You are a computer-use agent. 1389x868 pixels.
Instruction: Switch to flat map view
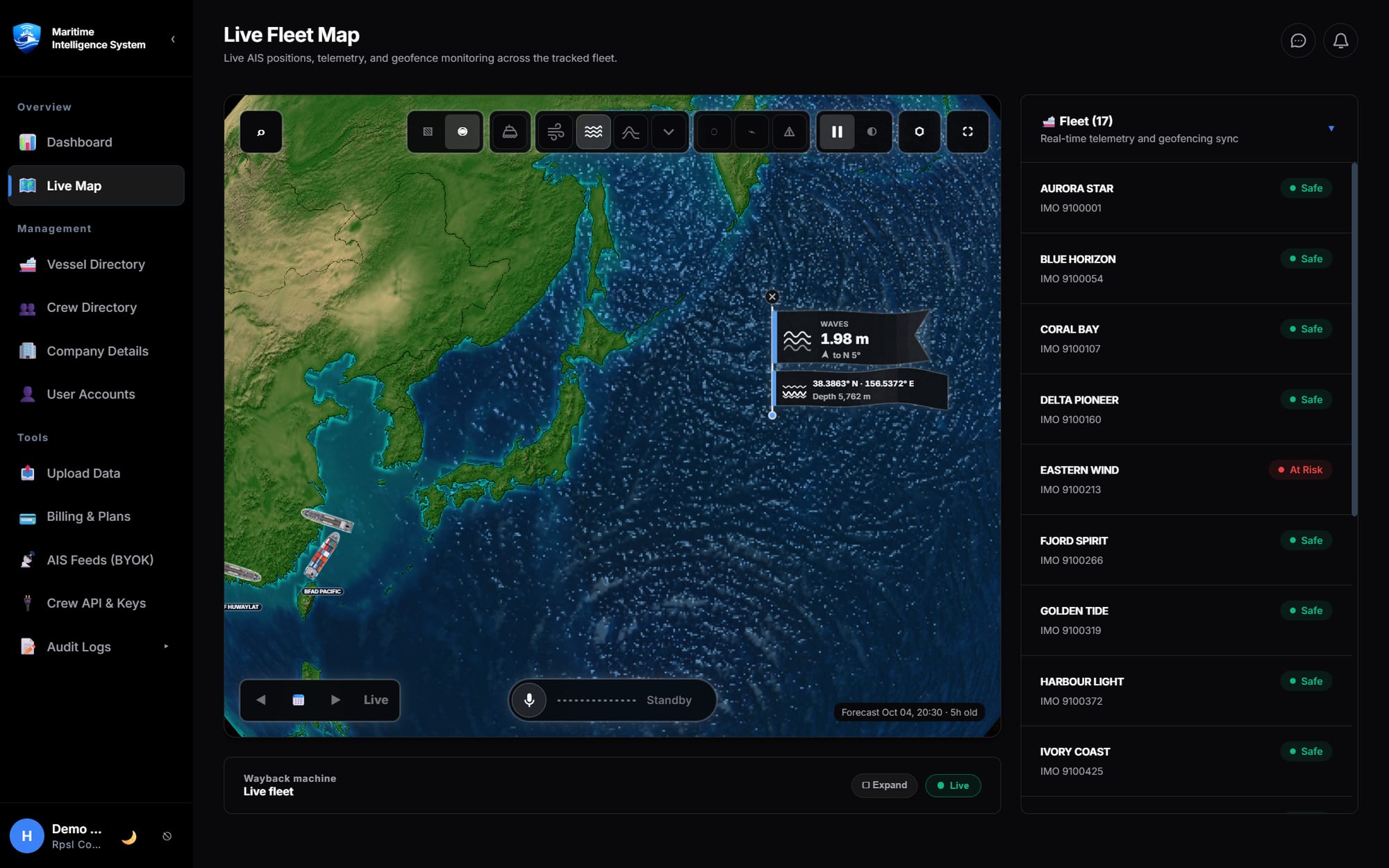point(428,132)
